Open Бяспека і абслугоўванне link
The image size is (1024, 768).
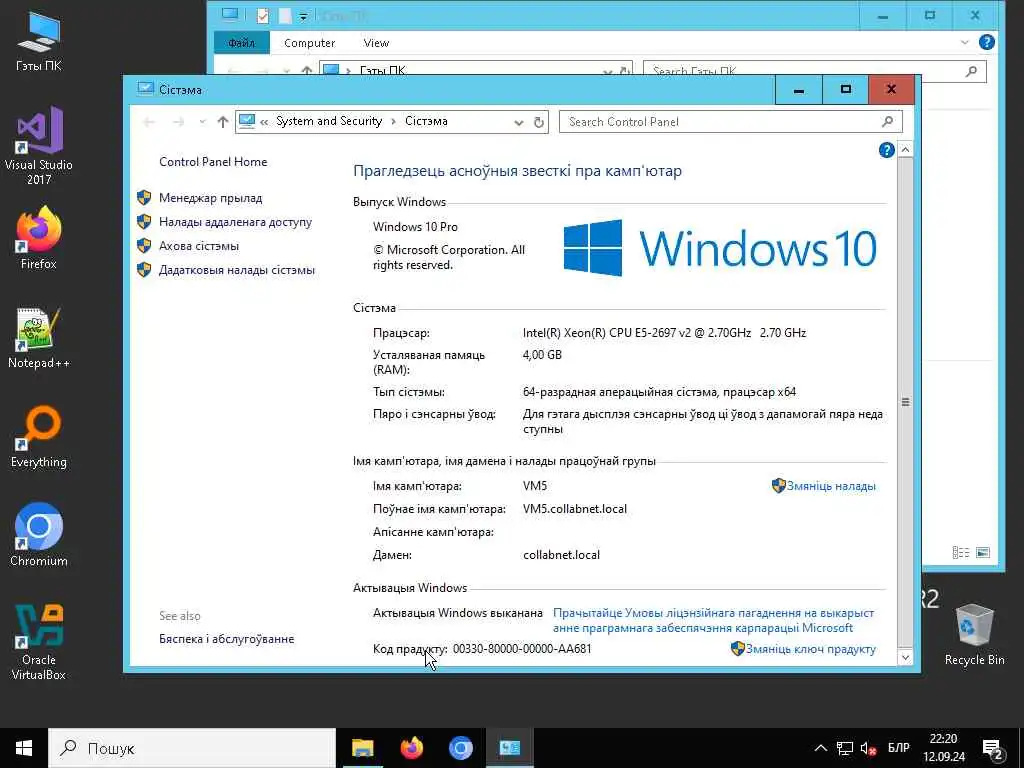click(227, 639)
